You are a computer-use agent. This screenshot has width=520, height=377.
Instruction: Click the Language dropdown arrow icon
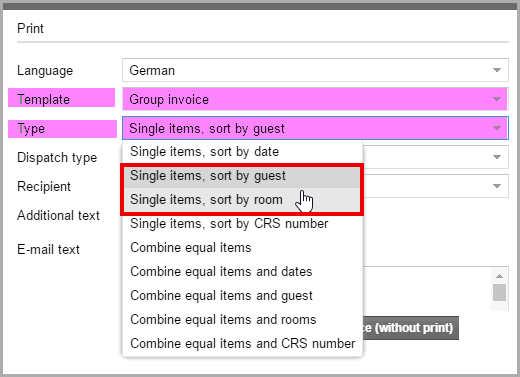(x=497, y=70)
